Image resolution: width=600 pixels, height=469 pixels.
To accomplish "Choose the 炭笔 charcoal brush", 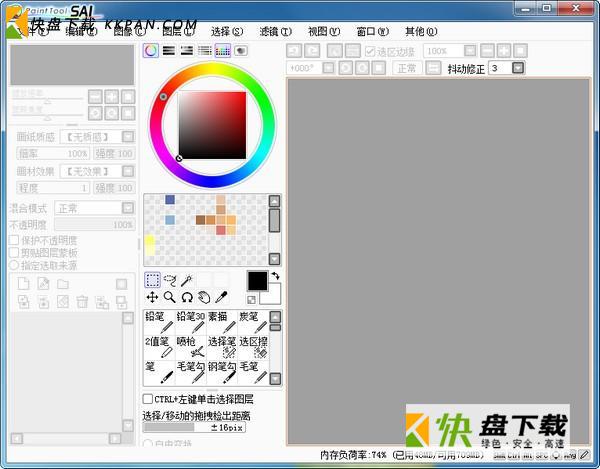I will tap(253, 322).
